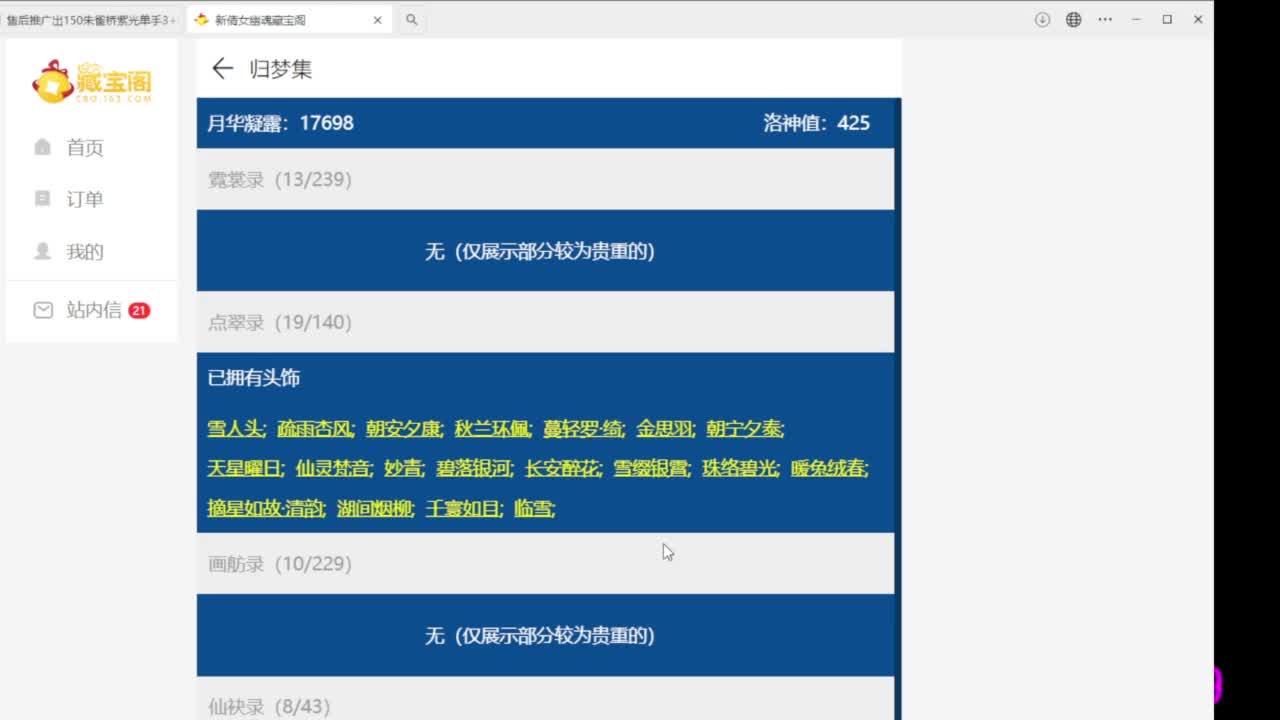This screenshot has height=720, width=1280.
Task: Click the 仙袂录 (8/43) section header
Action: coord(545,699)
